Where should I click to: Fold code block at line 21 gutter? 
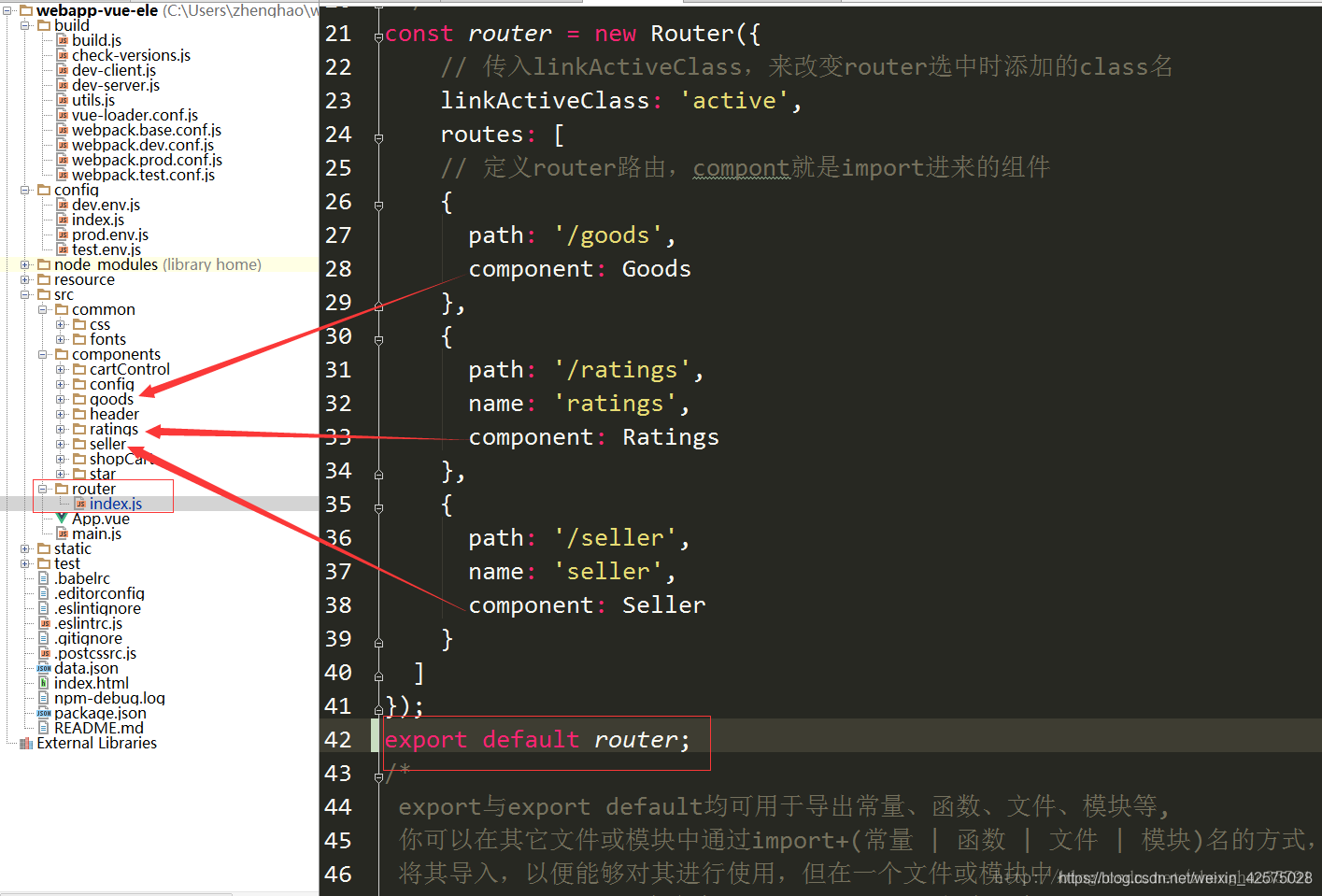(x=378, y=37)
